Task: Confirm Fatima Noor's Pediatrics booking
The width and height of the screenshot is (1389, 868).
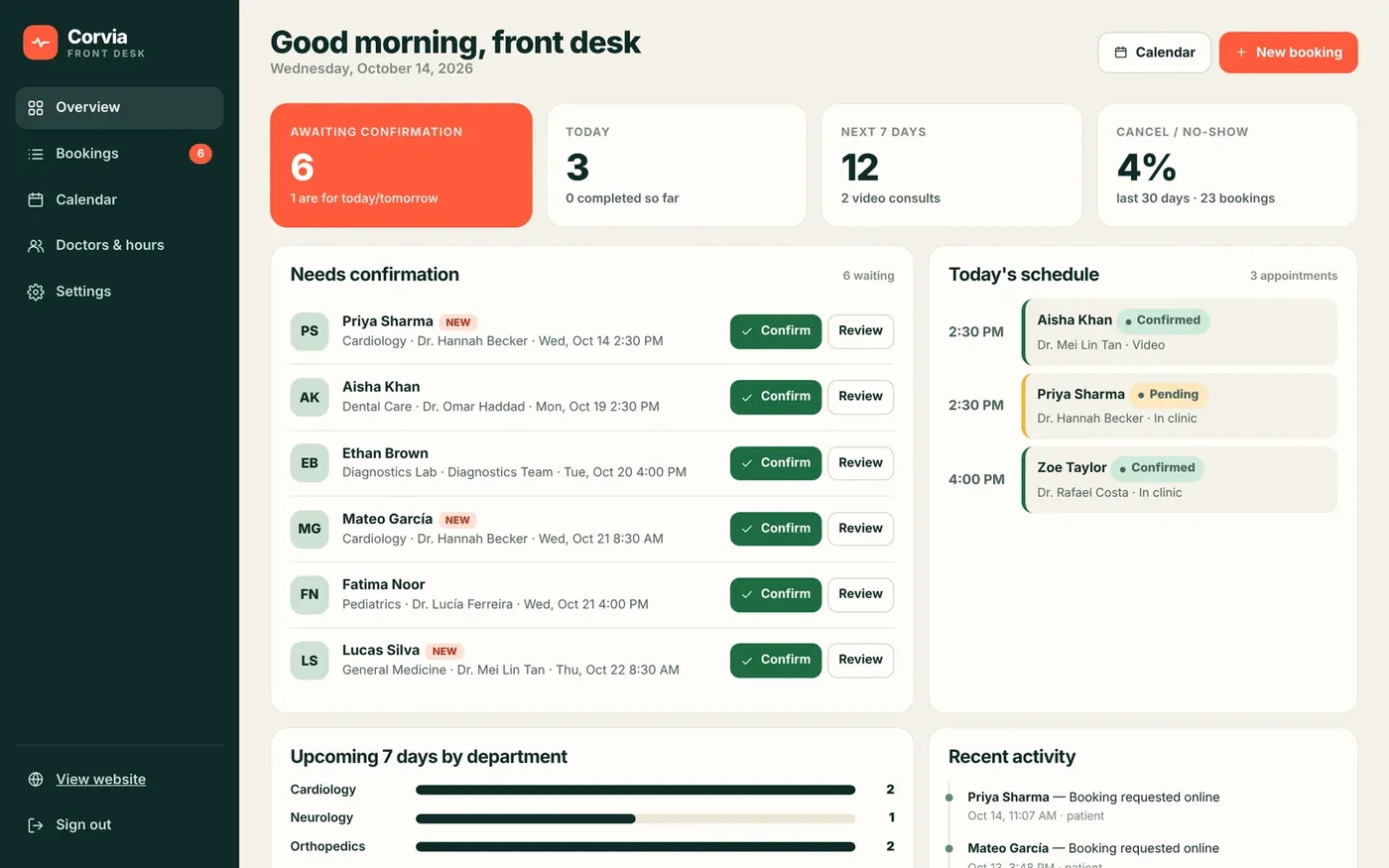Action: pyautogui.click(x=776, y=594)
